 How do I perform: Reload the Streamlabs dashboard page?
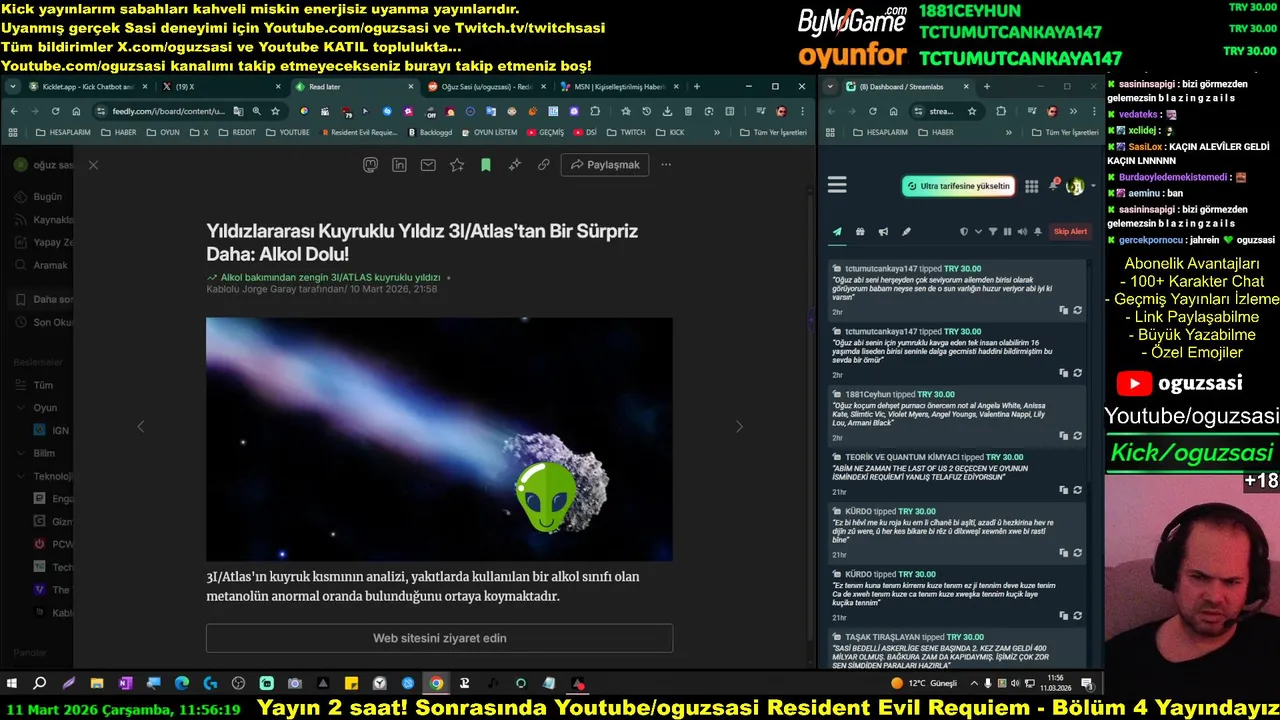(x=872, y=111)
